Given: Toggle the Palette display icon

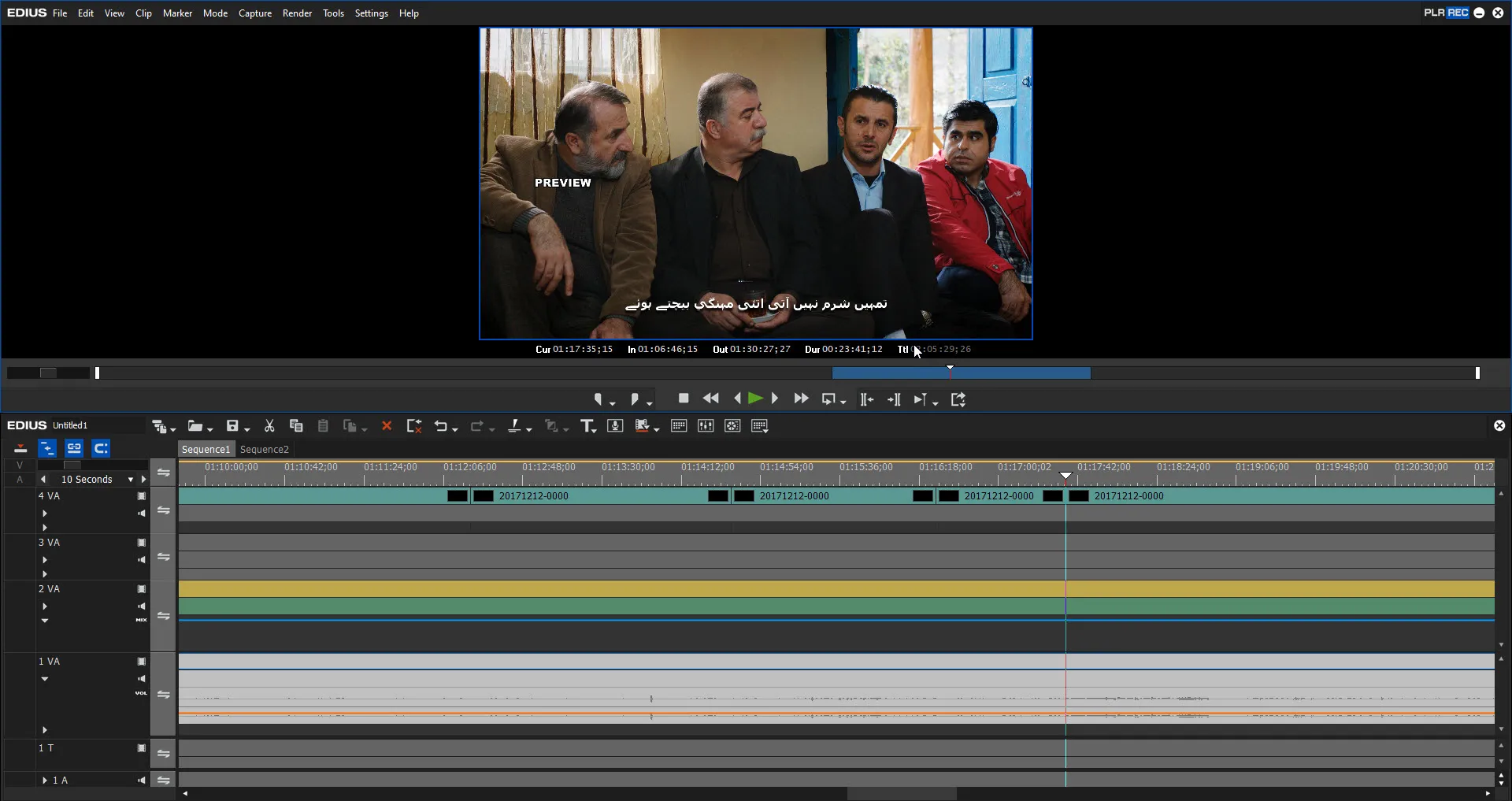Looking at the screenshot, I should [760, 426].
